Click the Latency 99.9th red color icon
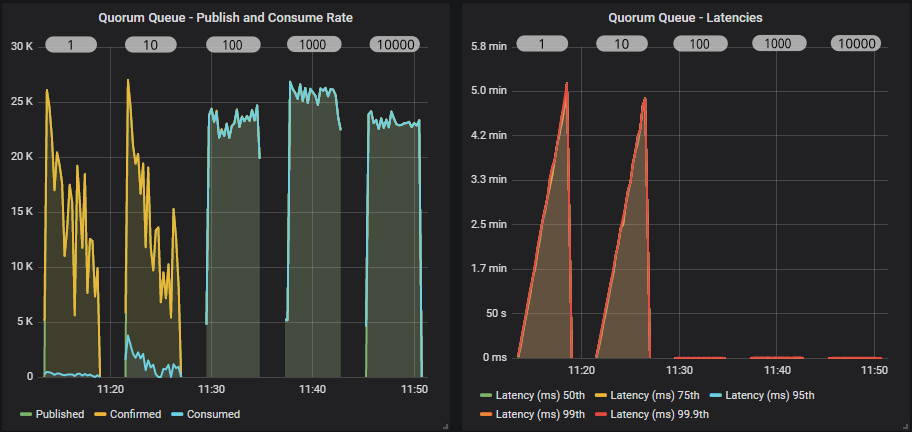The width and height of the screenshot is (912, 432). coord(601,414)
